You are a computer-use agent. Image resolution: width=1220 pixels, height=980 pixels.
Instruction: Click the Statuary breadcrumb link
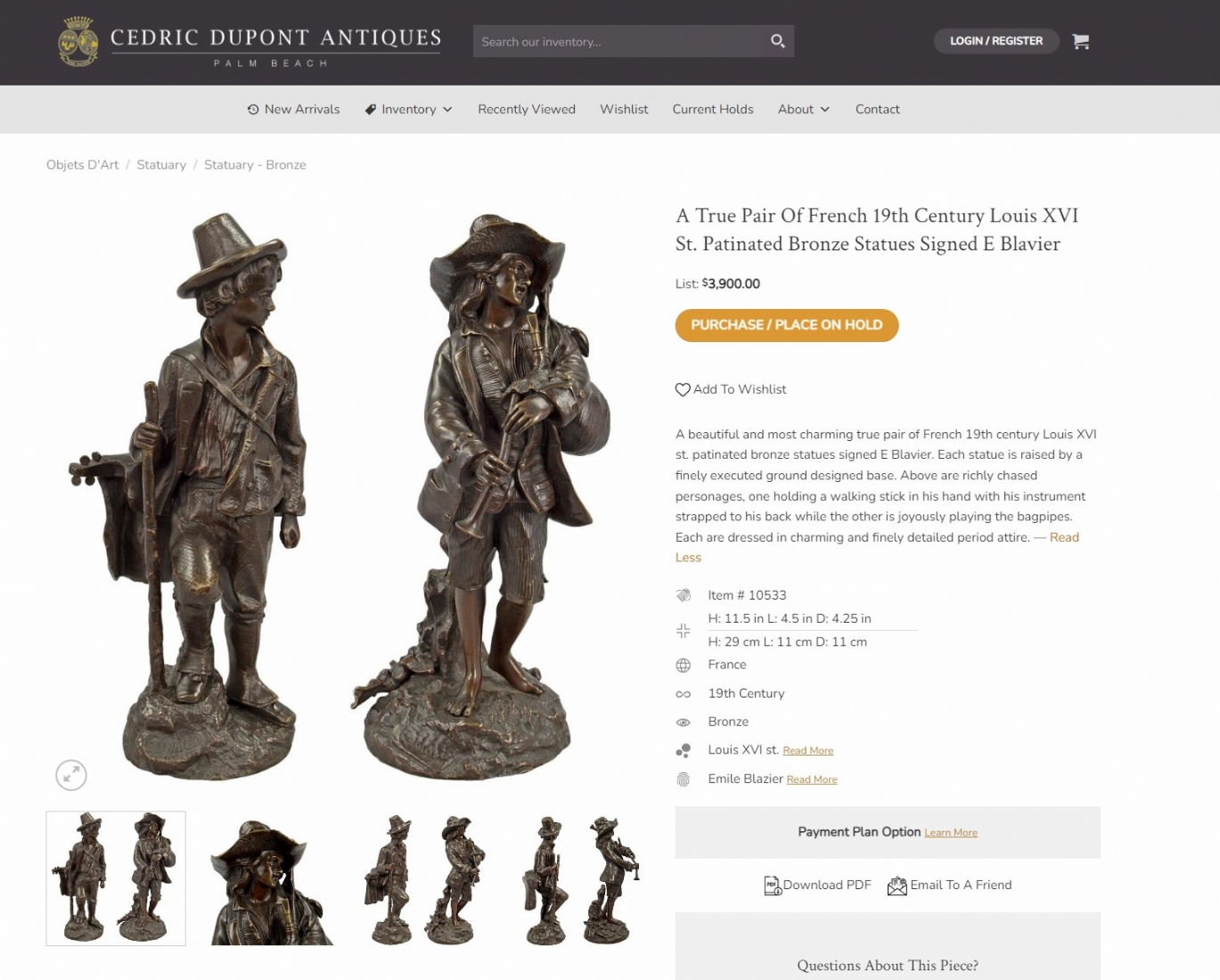[161, 165]
